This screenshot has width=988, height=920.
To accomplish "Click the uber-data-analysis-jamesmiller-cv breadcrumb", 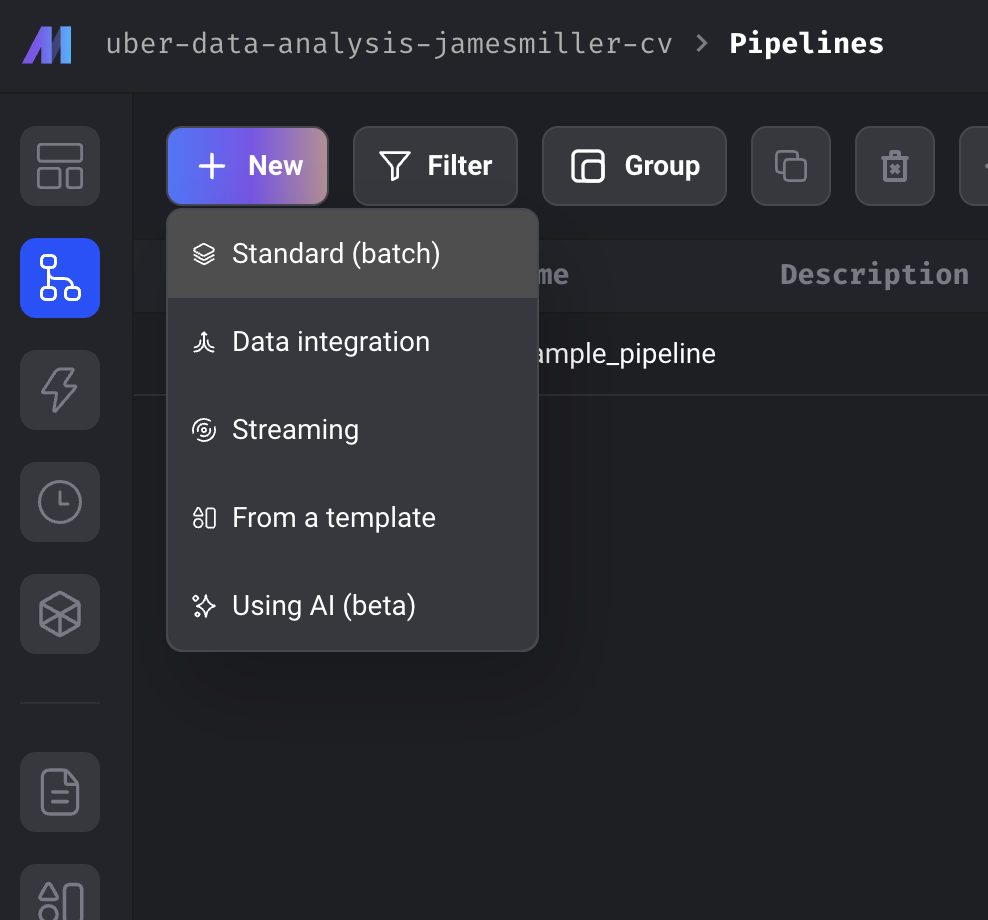I will 389,44.
